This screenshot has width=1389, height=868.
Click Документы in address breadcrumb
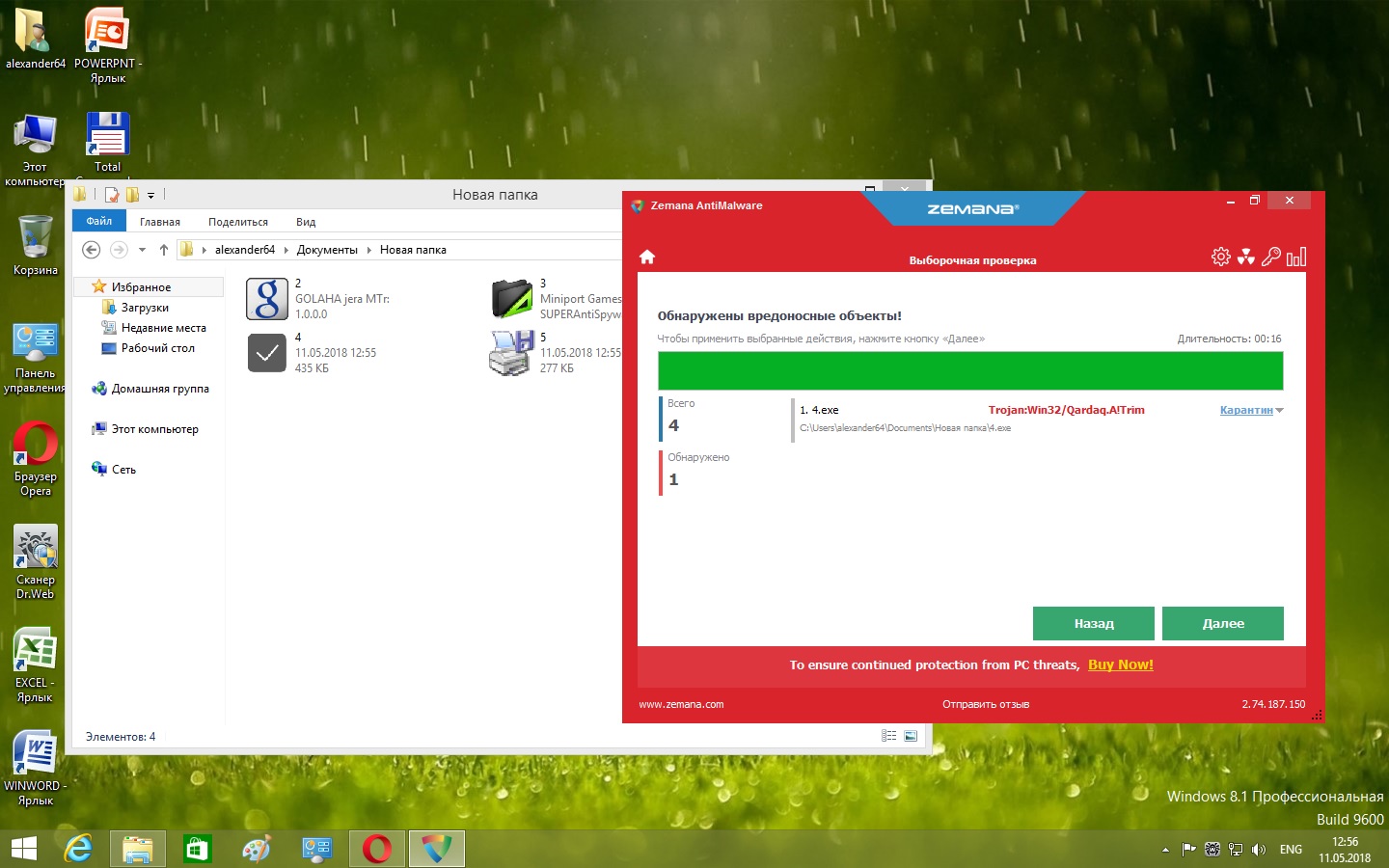coord(327,250)
